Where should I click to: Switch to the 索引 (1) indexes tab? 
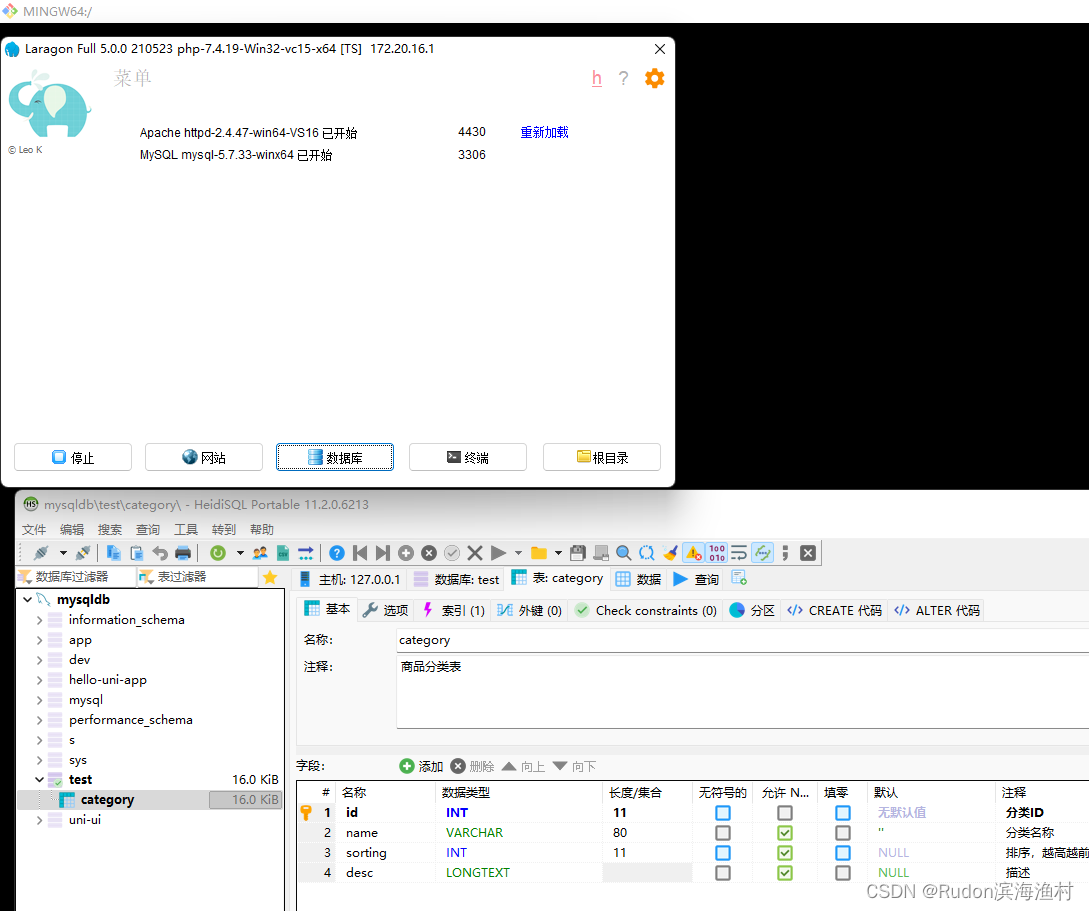pyautogui.click(x=454, y=610)
